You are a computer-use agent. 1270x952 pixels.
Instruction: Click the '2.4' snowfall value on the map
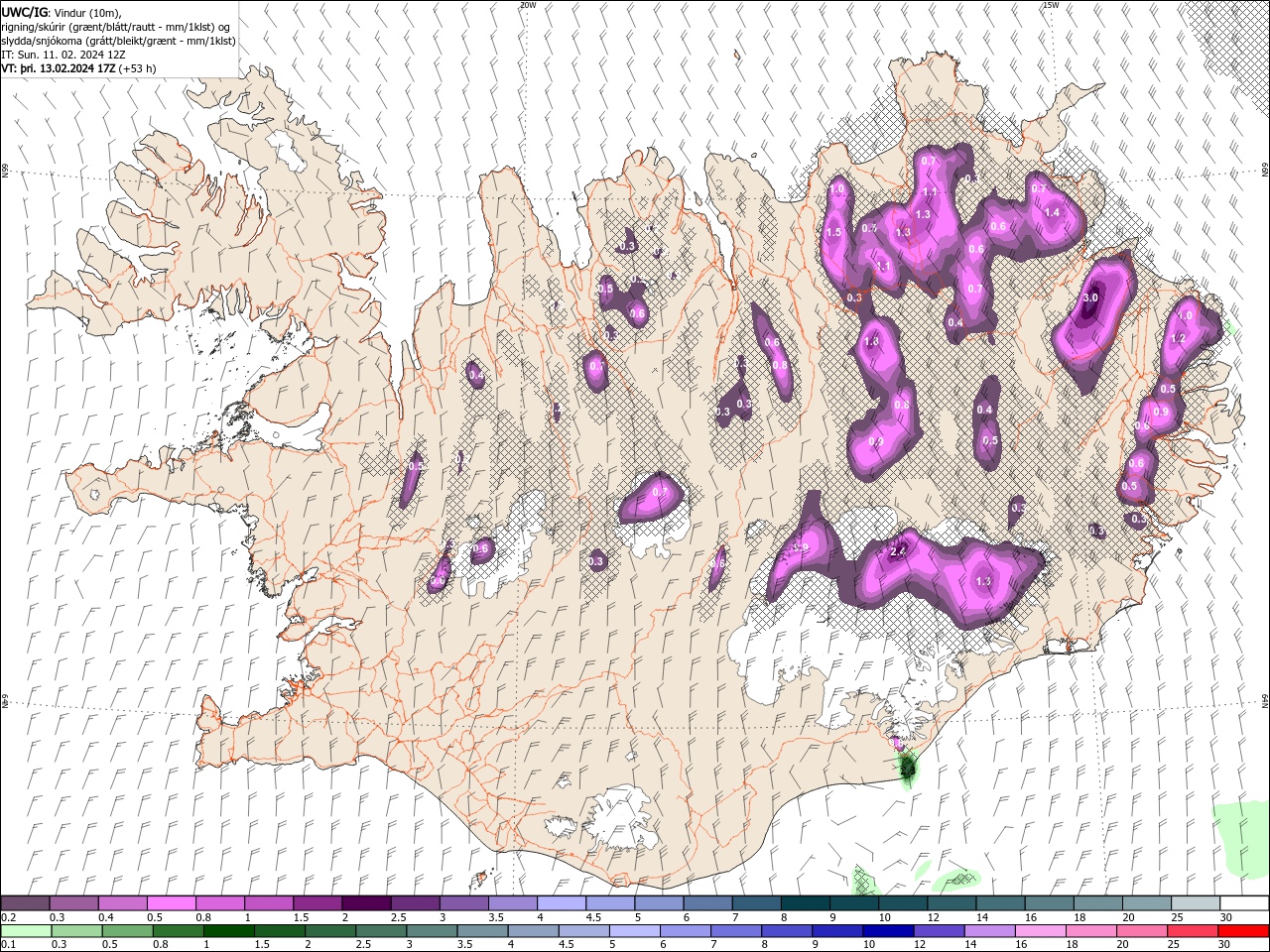coord(899,552)
